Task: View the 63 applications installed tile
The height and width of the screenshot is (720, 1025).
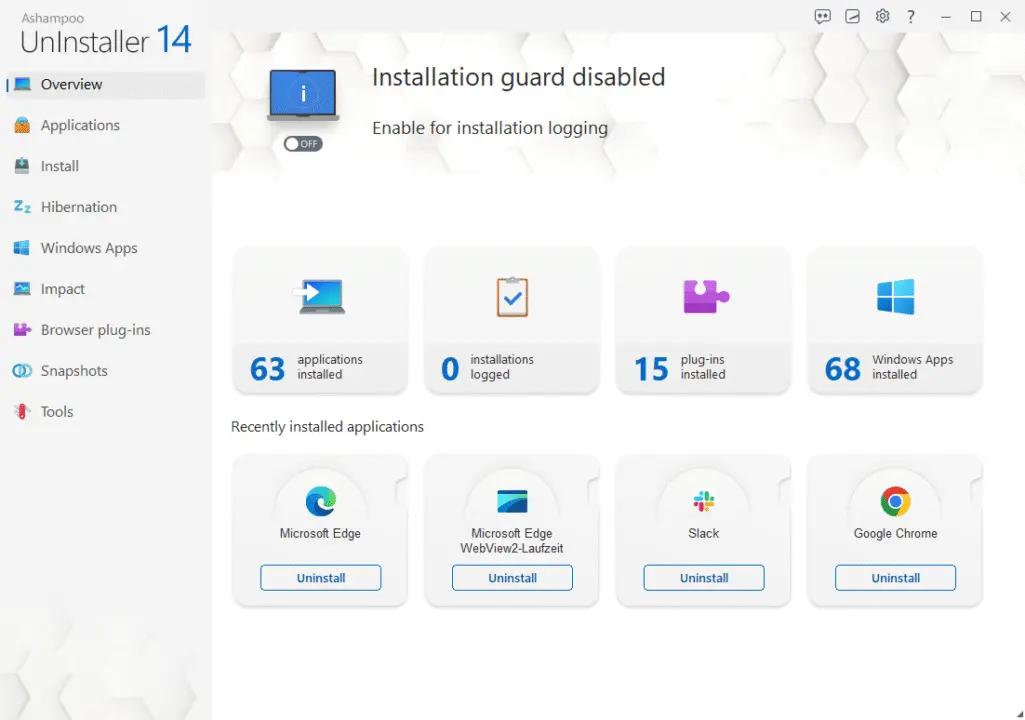Action: click(320, 319)
